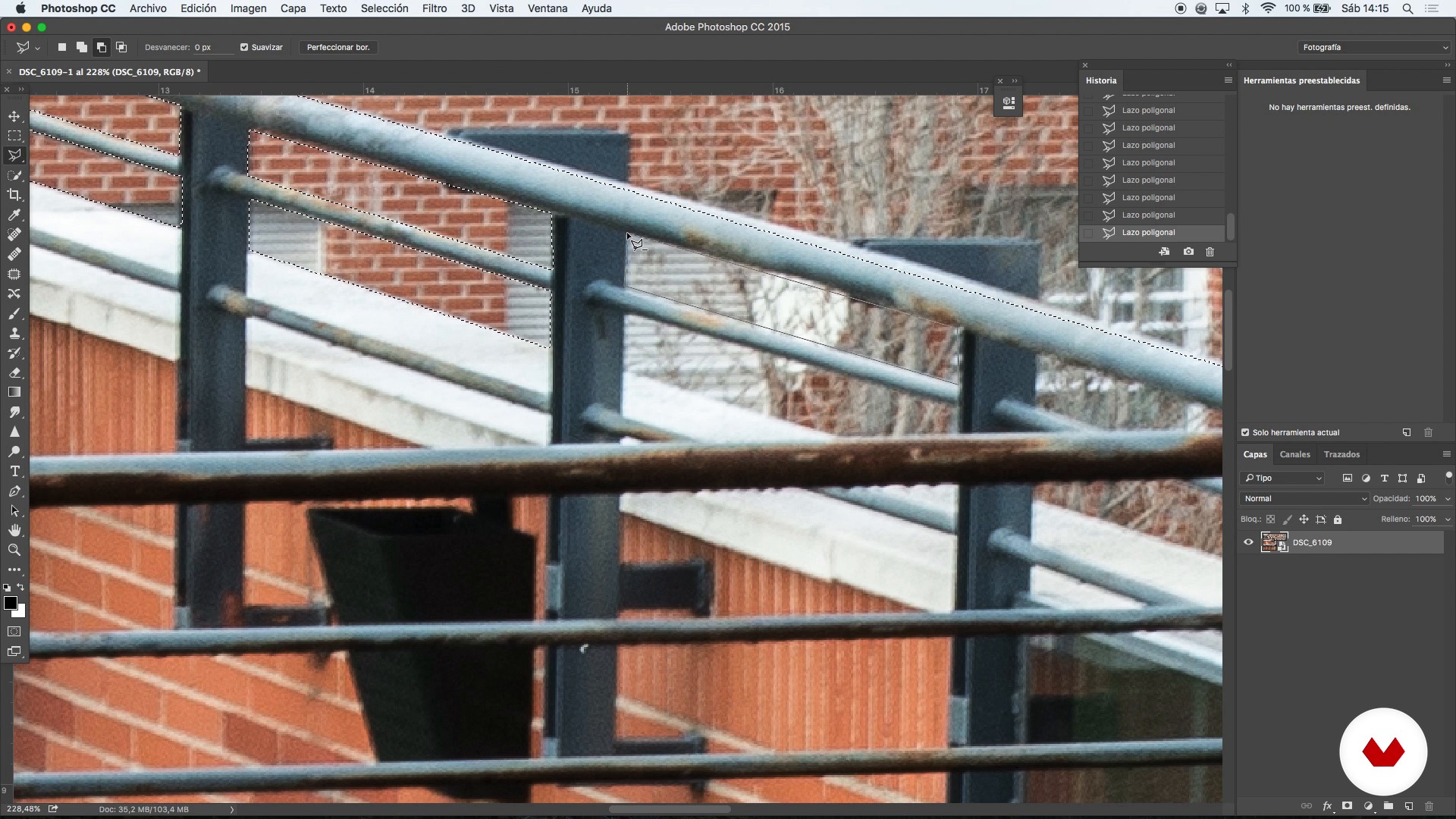Select the Spot Healing Brush tool
Screen dimensions: 1456x819
[x=14, y=234]
